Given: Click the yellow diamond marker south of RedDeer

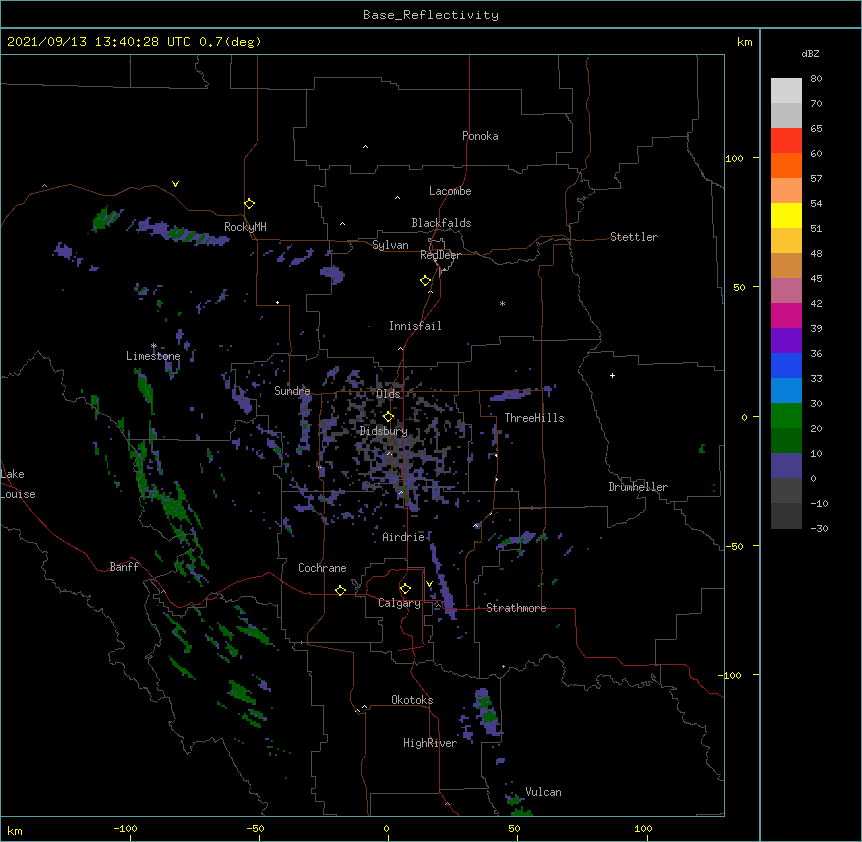Looking at the screenshot, I should 425,280.
